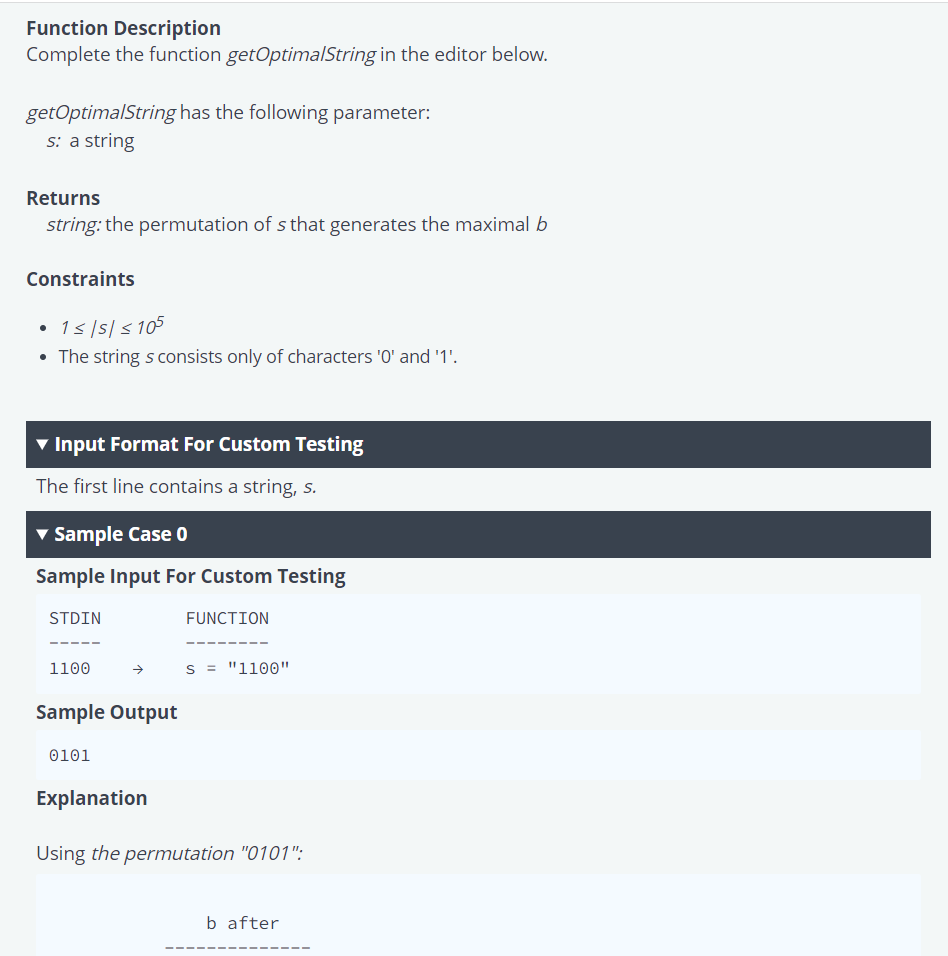
Task: Click the 'b after' column header
Action: click(243, 924)
